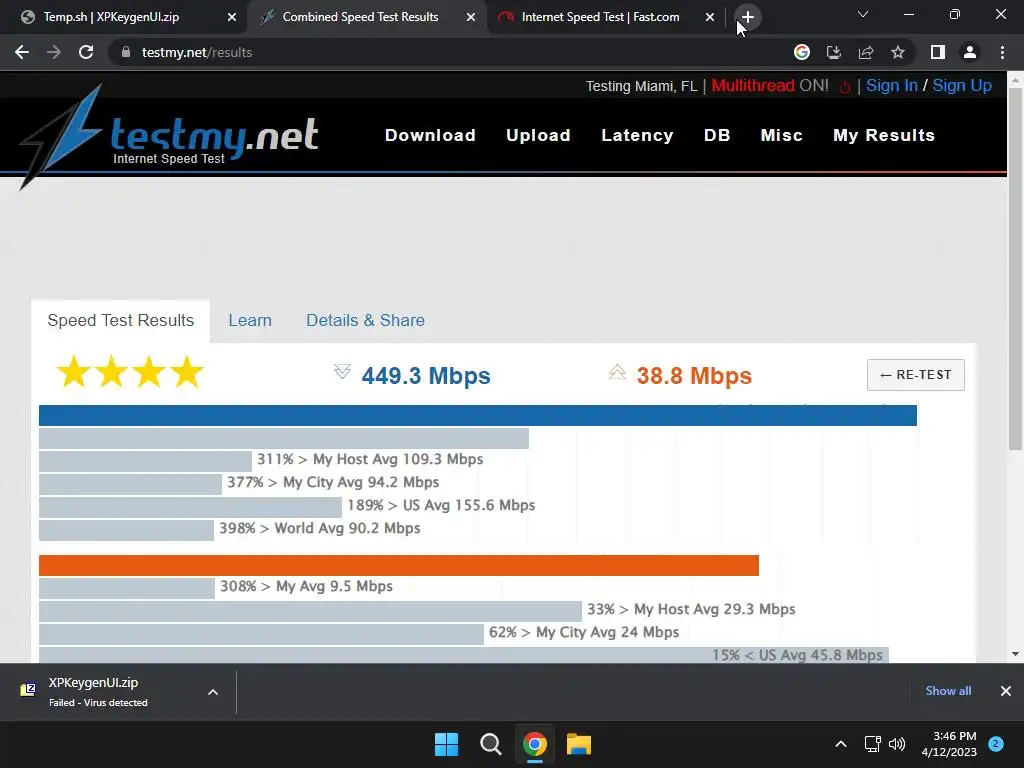Click the blue download speed bar
This screenshot has width=1024, height=768.
(478, 415)
